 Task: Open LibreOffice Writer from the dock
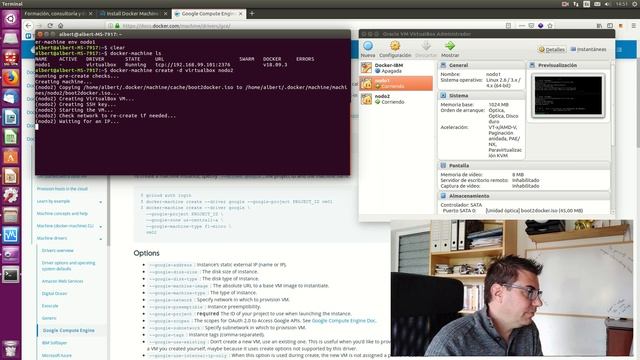[11, 117]
